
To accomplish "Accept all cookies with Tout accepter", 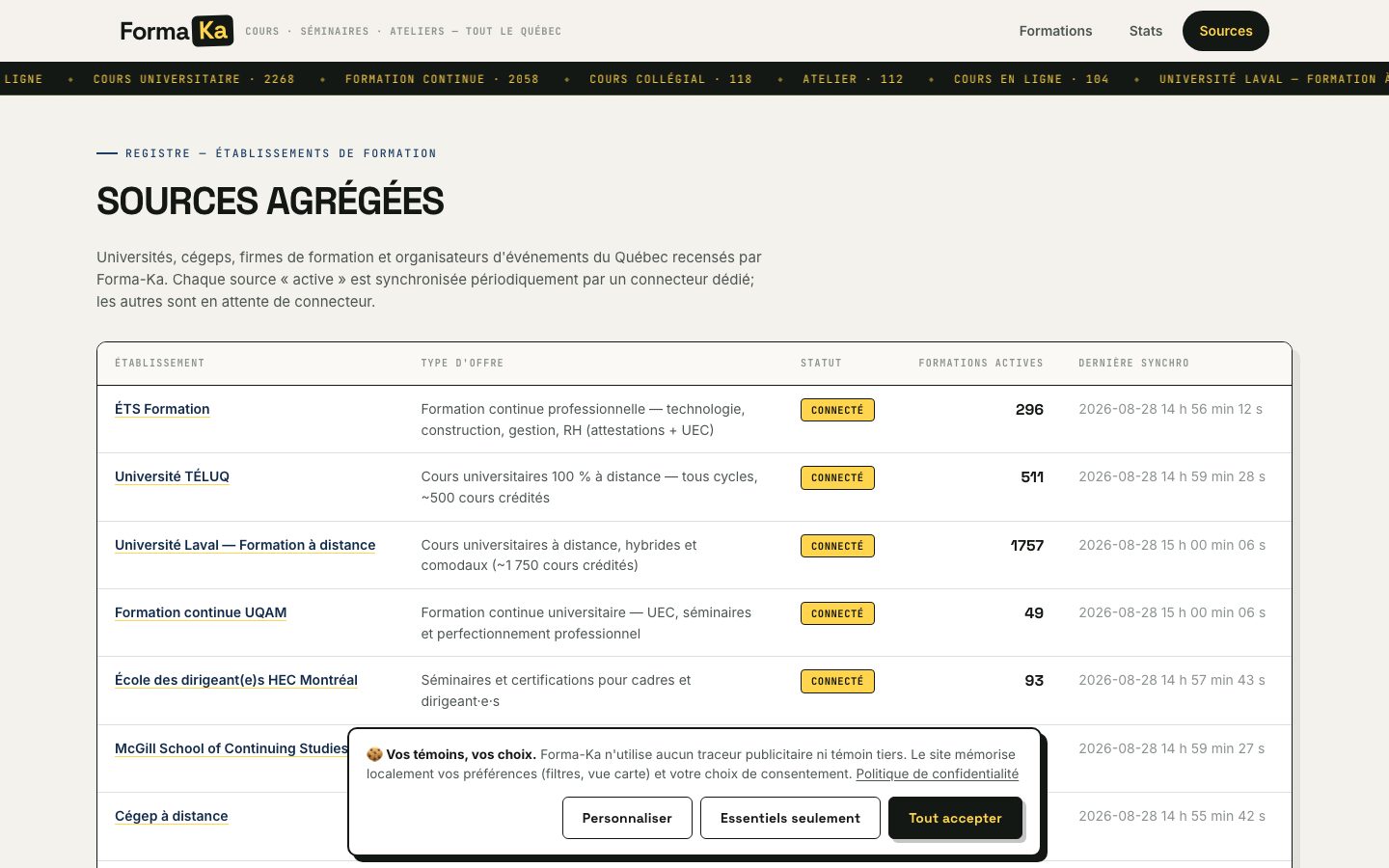I will pos(955,818).
